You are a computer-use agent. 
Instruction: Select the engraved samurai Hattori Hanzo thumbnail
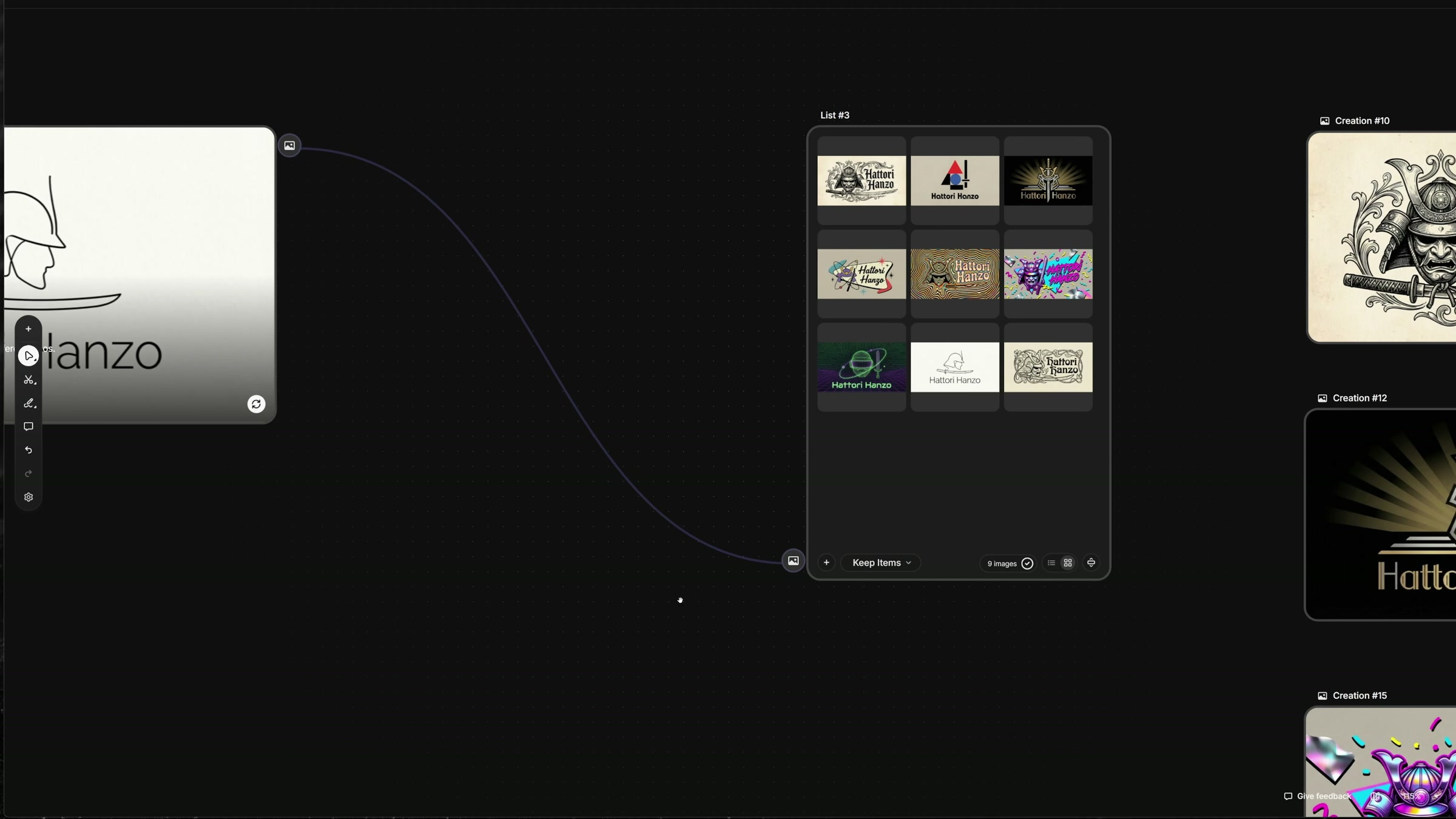click(x=861, y=181)
